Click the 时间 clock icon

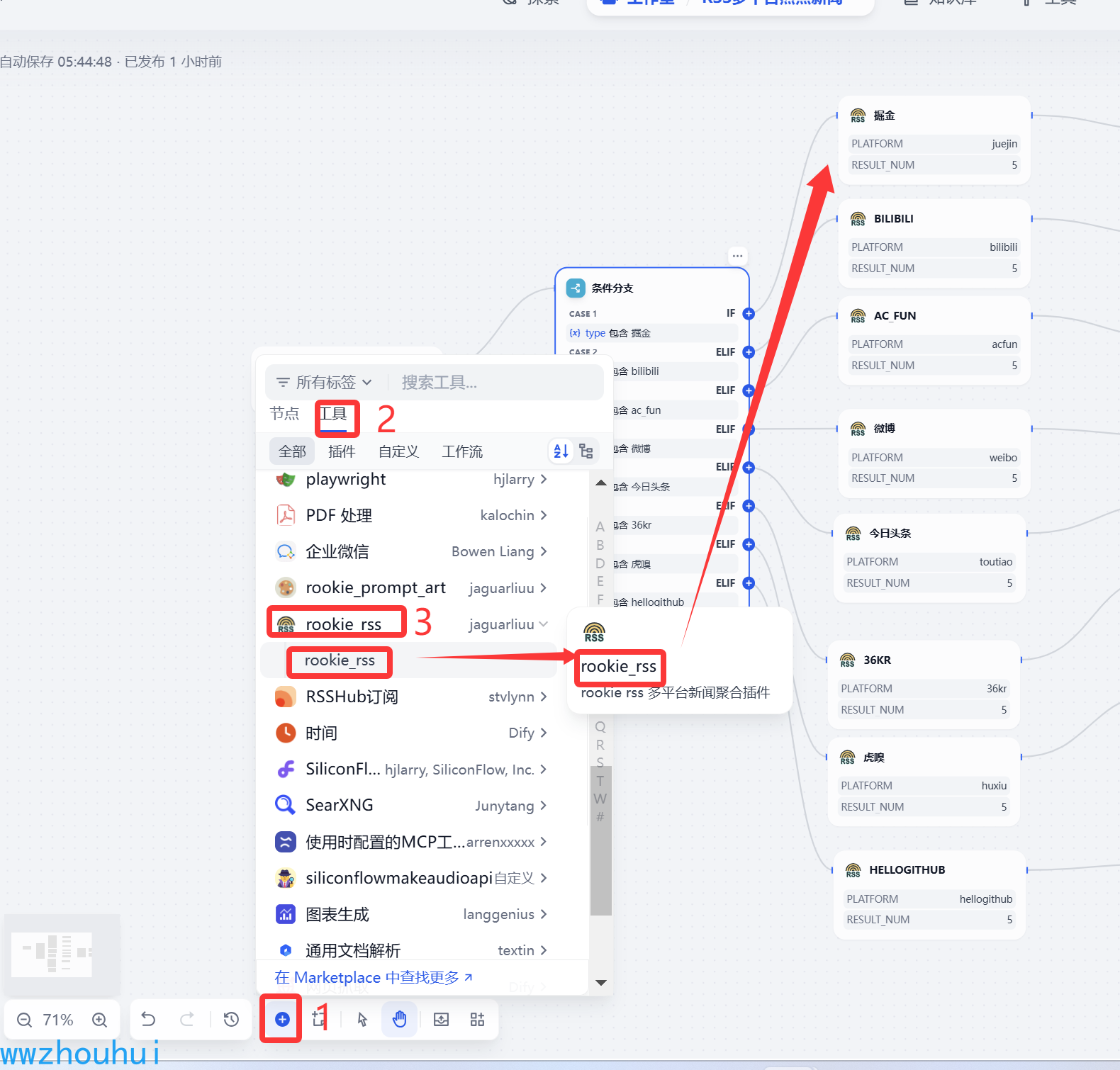(x=286, y=733)
